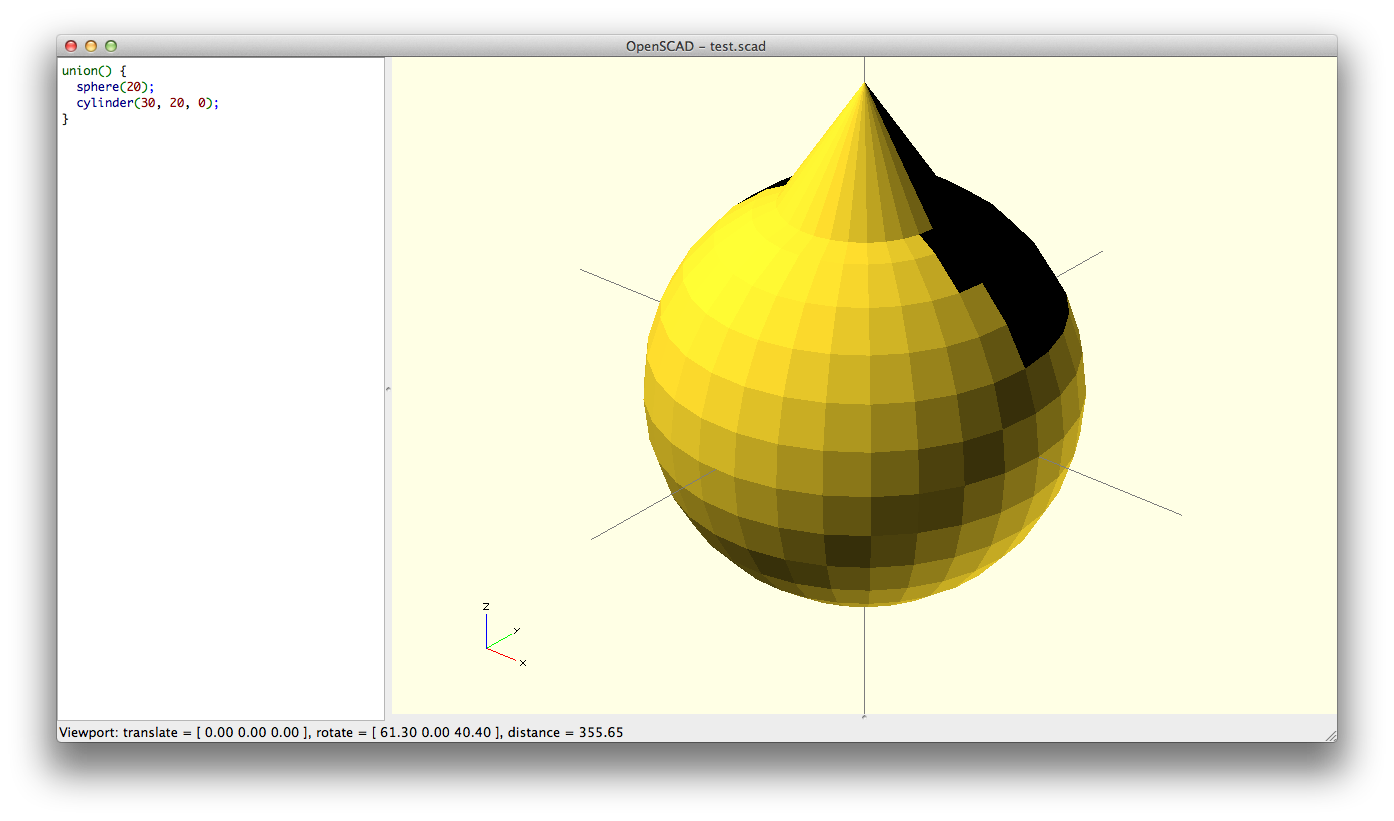Click the green zoom window button
This screenshot has height=821, width=1394.
111,46
